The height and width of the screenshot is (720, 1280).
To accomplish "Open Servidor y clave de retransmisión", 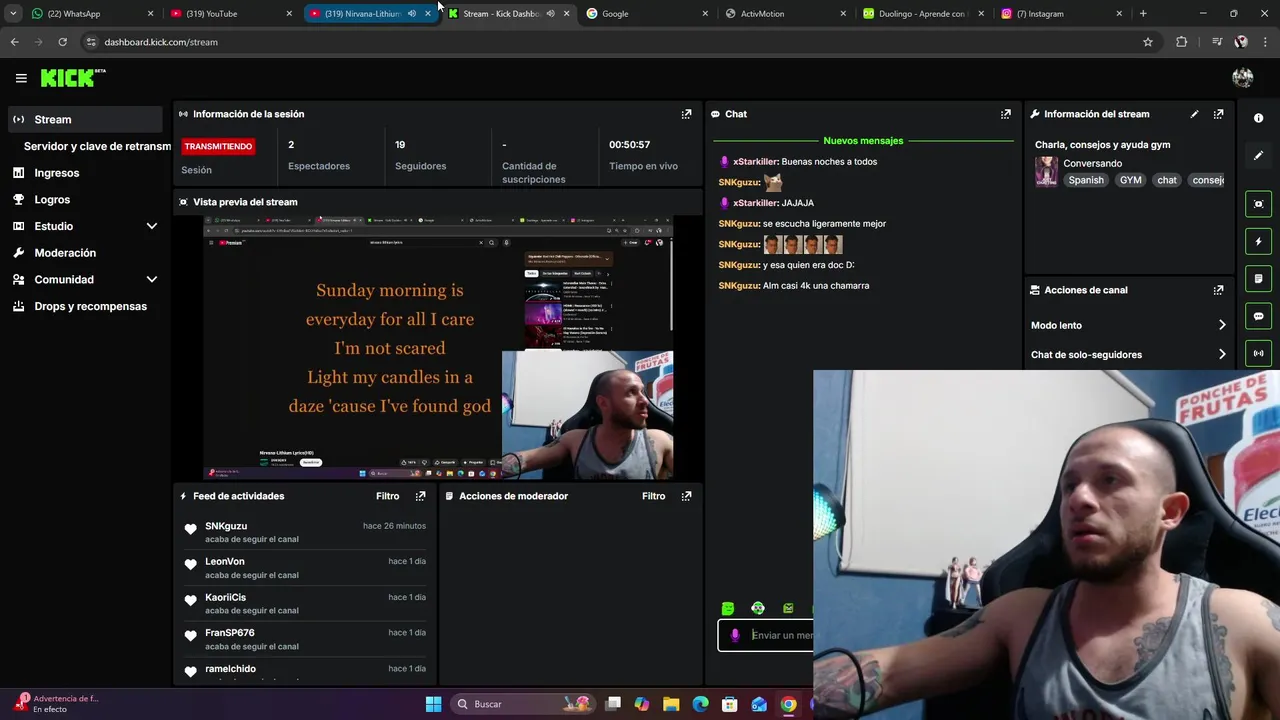I will click(x=97, y=146).
